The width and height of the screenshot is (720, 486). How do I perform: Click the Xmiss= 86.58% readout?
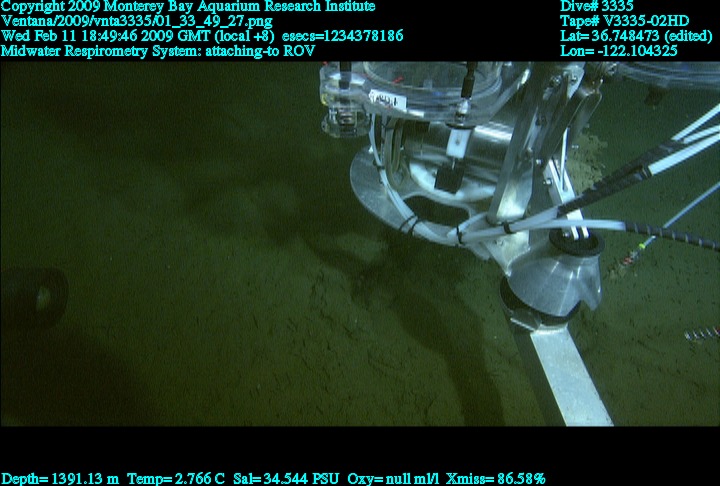coord(495,479)
